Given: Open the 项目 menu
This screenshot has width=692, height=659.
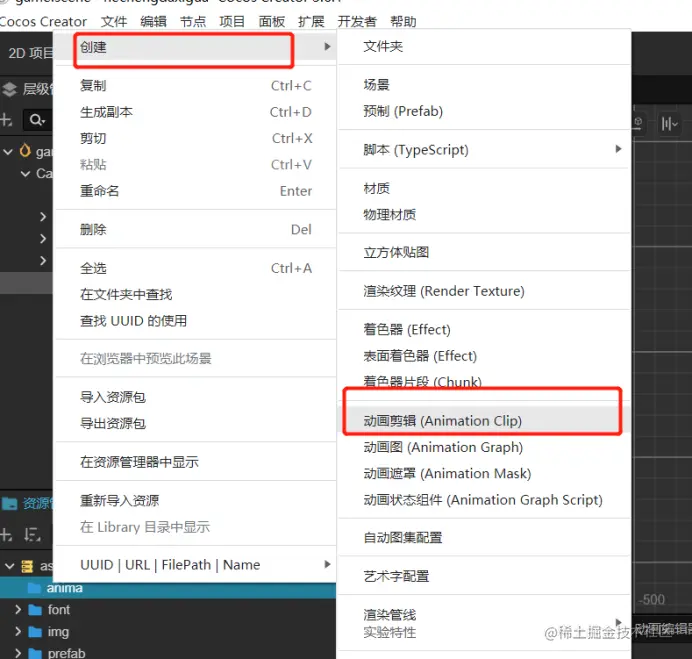Looking at the screenshot, I should tap(232, 21).
